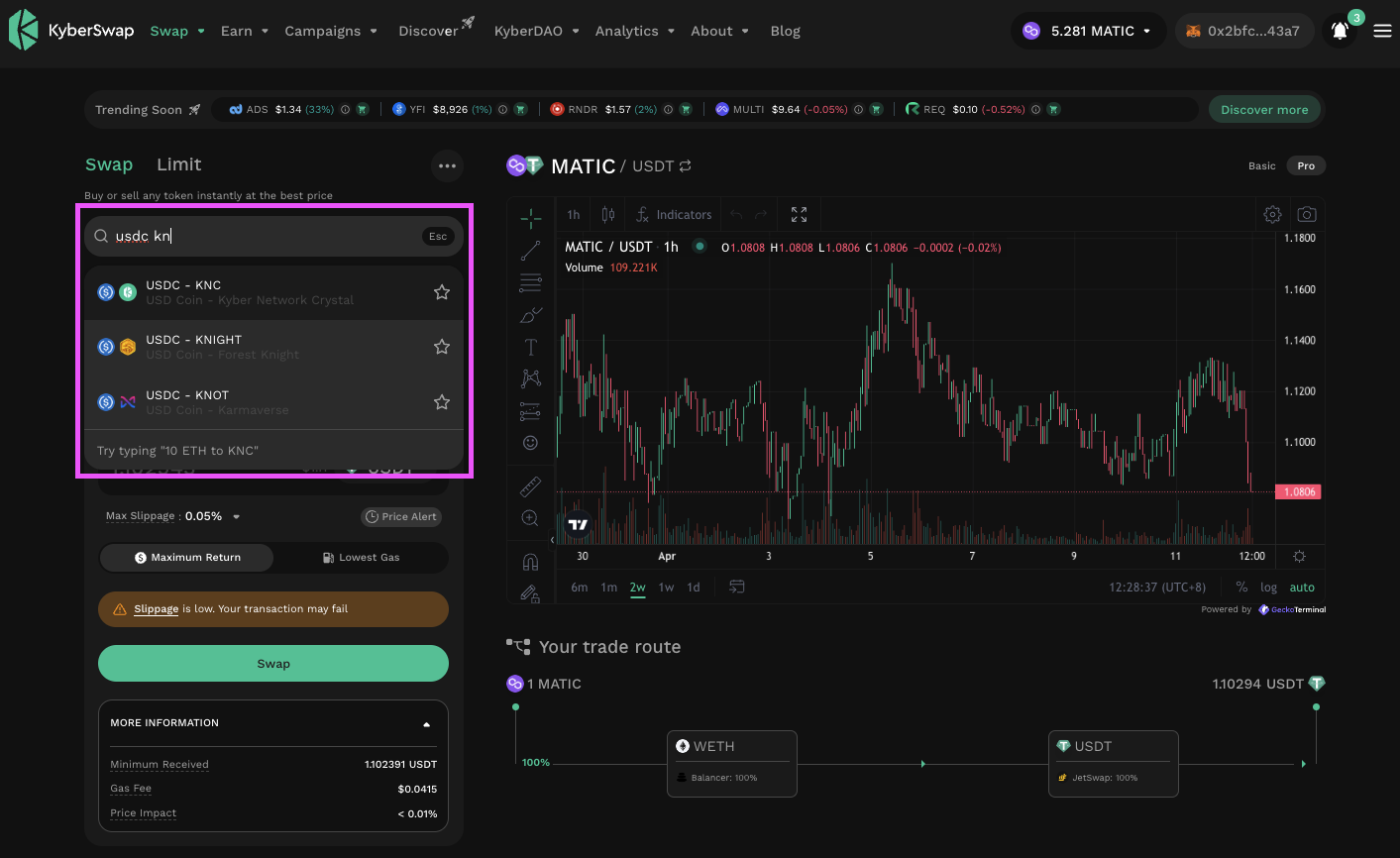The height and width of the screenshot is (858, 1400).
Task: Click the zoom in magnifier tool
Action: point(530,518)
